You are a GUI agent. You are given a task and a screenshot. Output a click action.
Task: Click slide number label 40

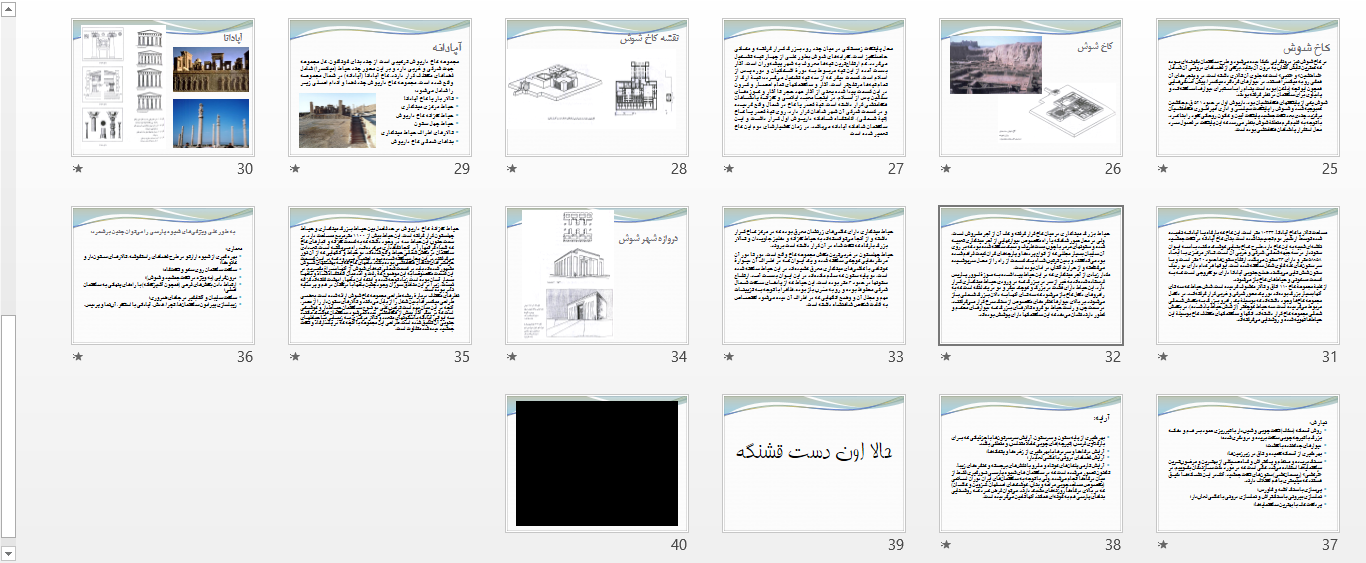[x=679, y=545]
